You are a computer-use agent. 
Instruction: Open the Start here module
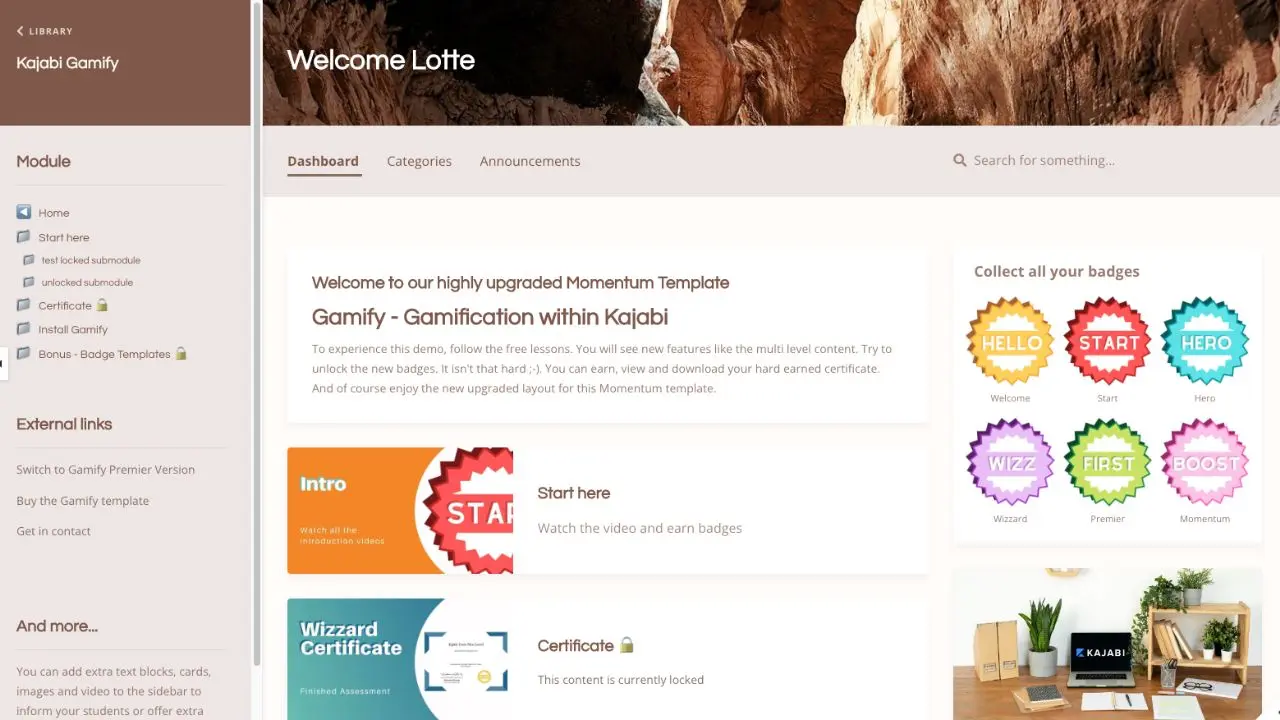point(64,237)
